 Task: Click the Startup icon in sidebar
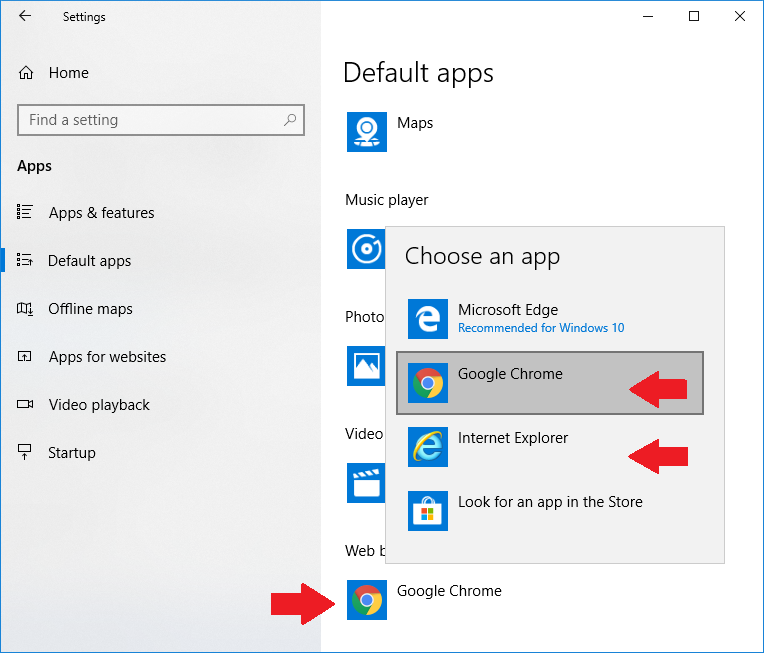24,452
